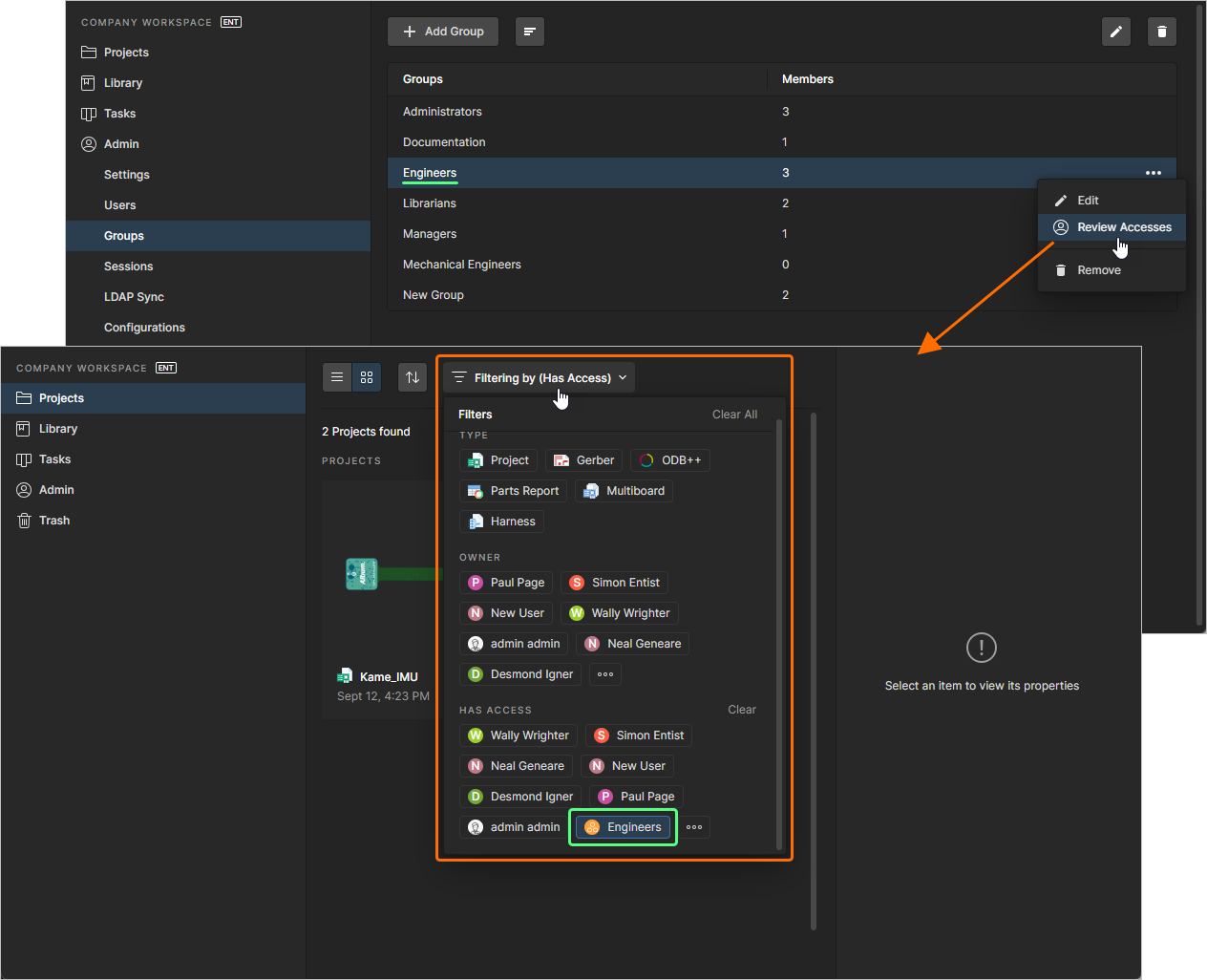The width and height of the screenshot is (1207, 980).
Task: Toggle the Engineers Has Access filter
Action: 624,827
